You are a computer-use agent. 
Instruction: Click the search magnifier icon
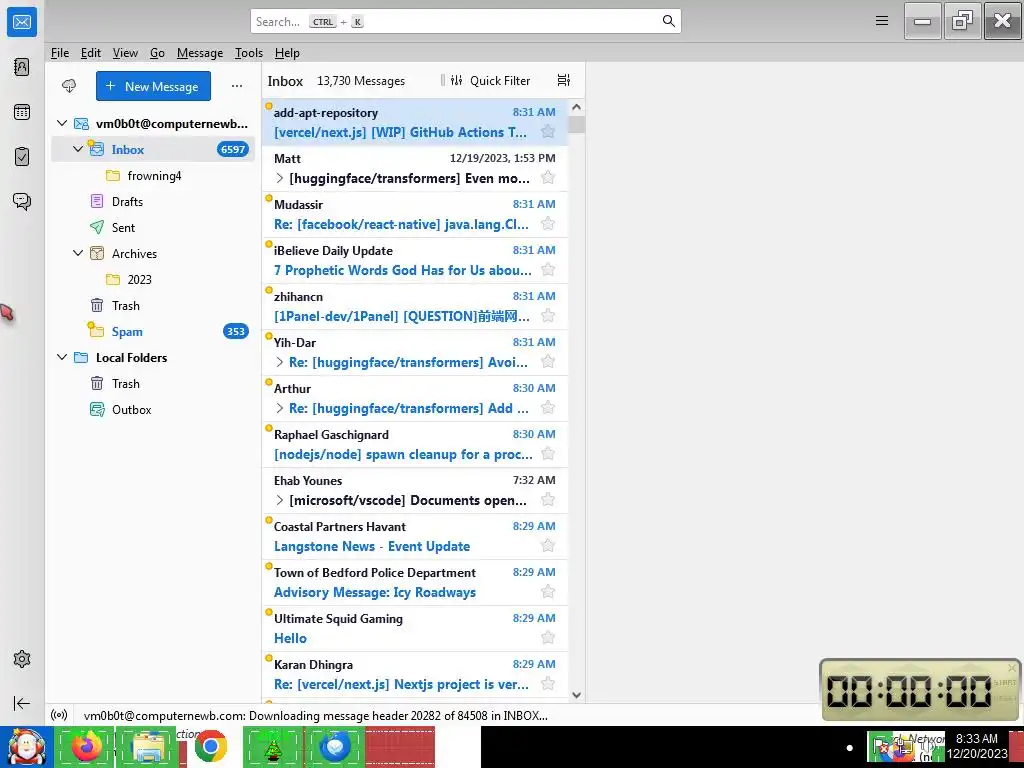668,21
